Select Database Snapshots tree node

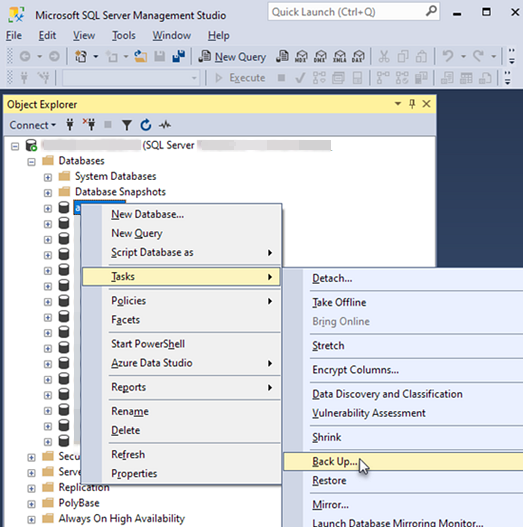(x=120, y=192)
